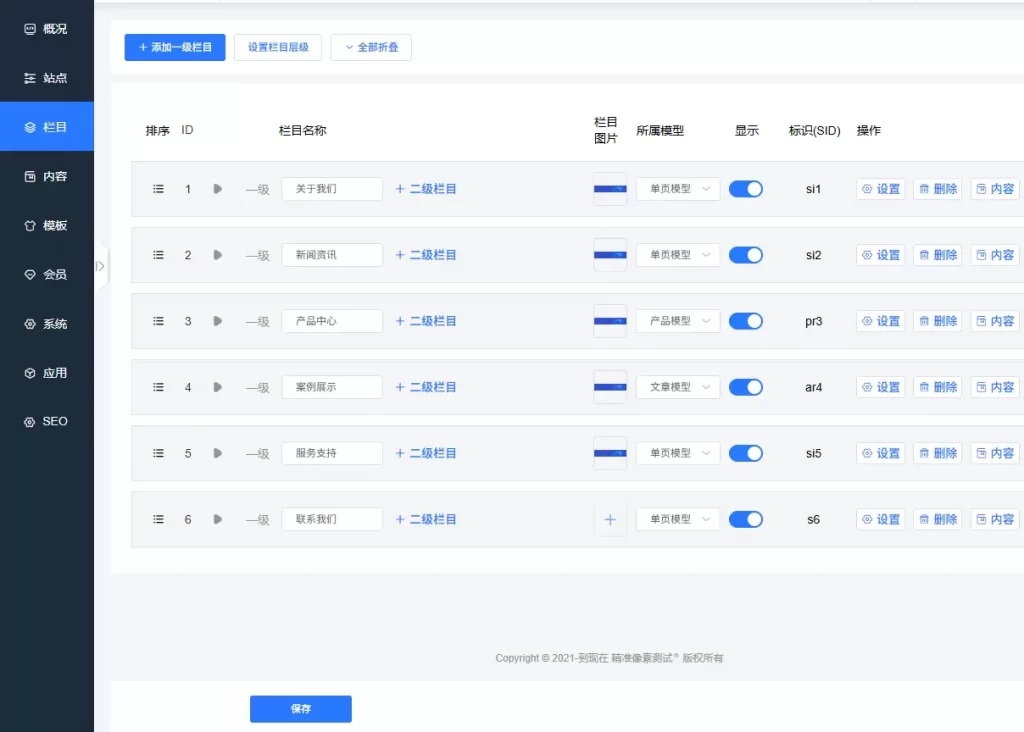
Task: Upload image with plus icon for 联系我们
Action: [x=610, y=520]
